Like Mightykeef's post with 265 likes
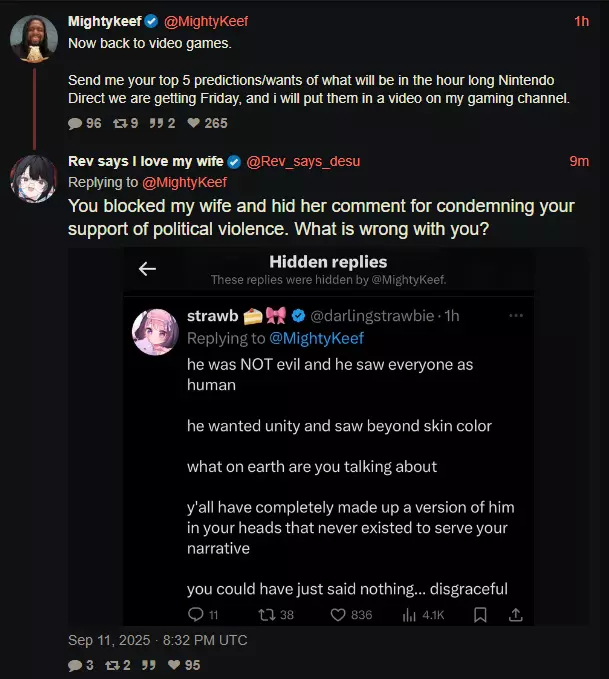Viewport: 609px width, 679px height. coord(194,123)
